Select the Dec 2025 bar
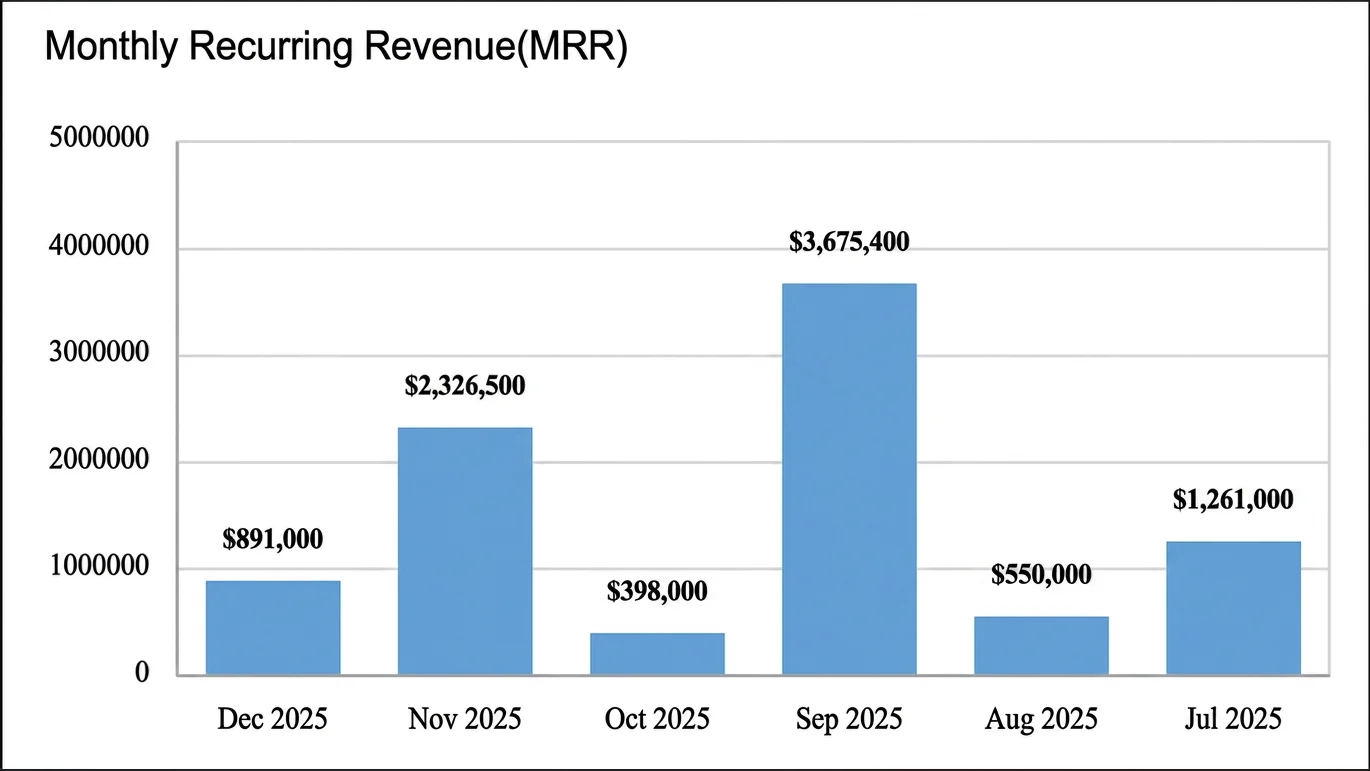 coord(273,628)
